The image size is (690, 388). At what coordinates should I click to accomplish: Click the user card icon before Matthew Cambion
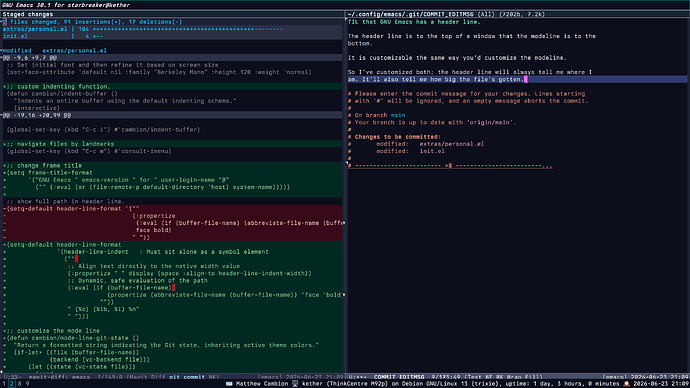[x=229, y=384]
